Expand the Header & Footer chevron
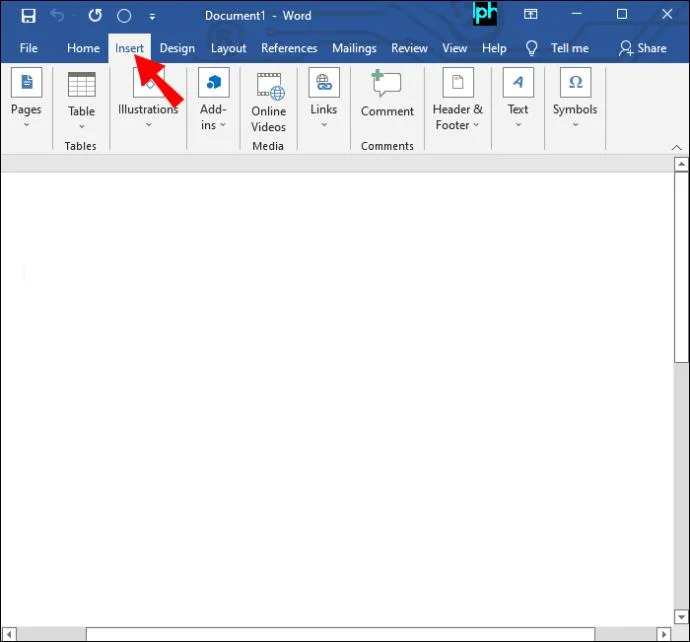690x642 pixels. pyautogui.click(x=476, y=125)
